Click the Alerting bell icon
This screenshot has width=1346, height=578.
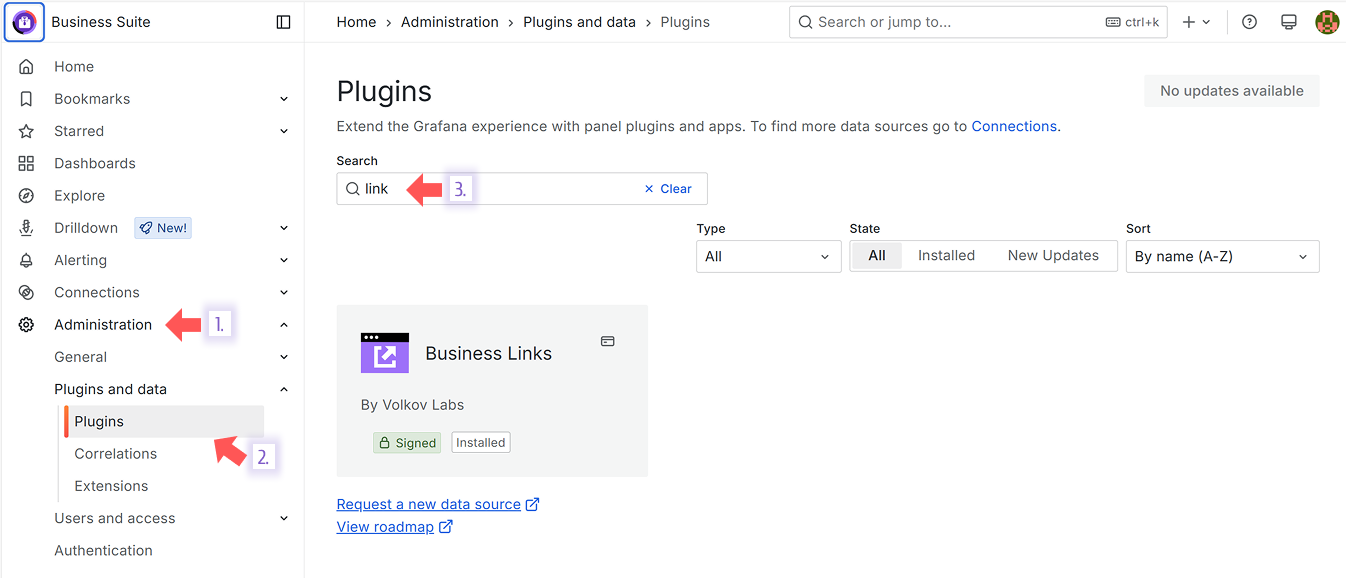(x=26, y=260)
